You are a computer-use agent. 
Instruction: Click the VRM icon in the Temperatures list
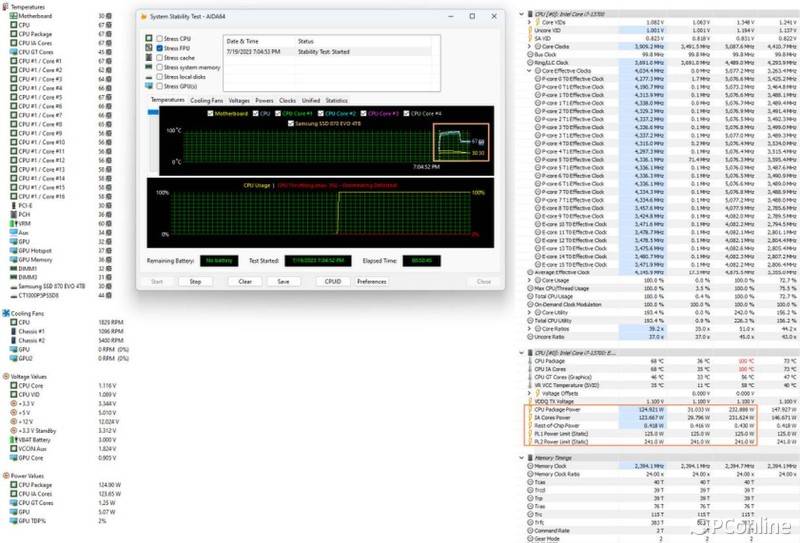14,224
